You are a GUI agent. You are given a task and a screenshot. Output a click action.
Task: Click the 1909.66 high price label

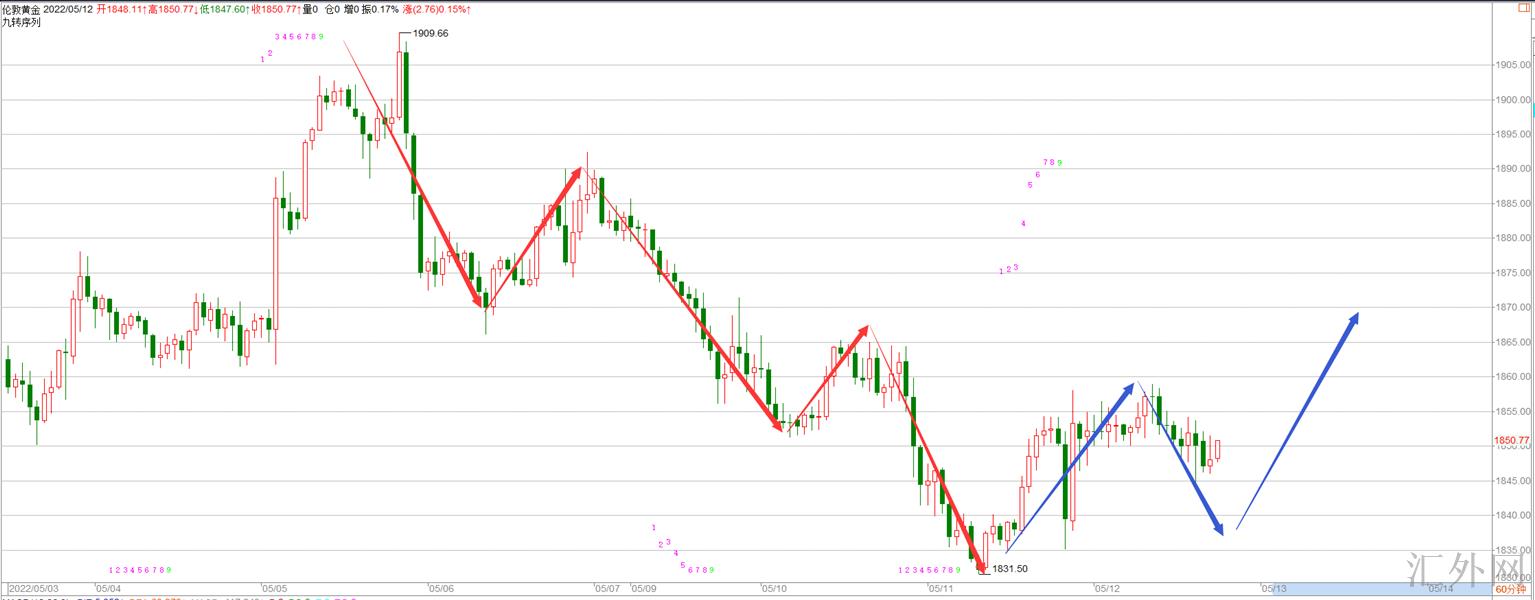point(430,33)
